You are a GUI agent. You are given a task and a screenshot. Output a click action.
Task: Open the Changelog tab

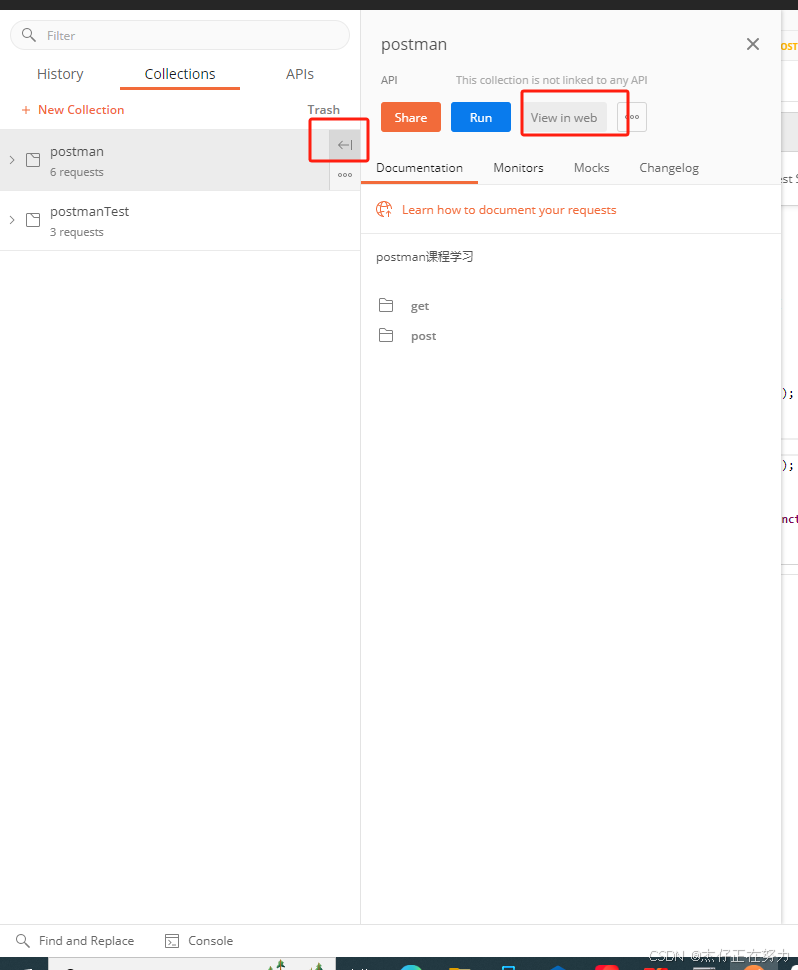(669, 168)
